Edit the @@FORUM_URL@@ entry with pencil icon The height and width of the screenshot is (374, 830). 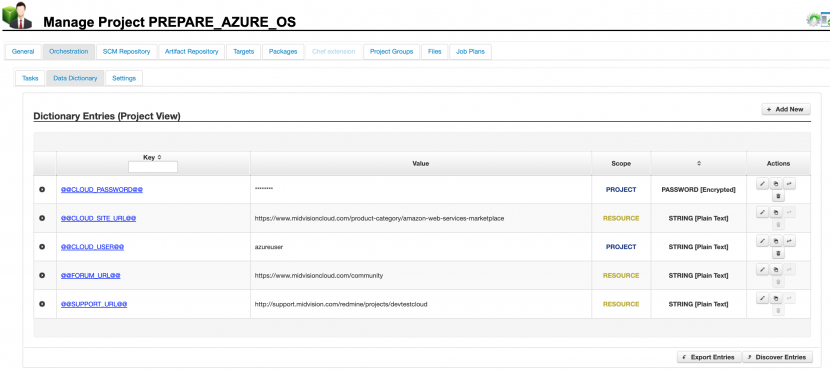762,270
